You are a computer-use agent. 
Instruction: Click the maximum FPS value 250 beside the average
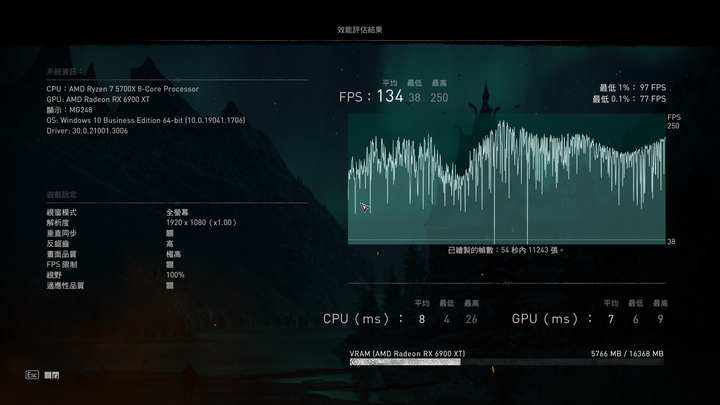click(439, 97)
